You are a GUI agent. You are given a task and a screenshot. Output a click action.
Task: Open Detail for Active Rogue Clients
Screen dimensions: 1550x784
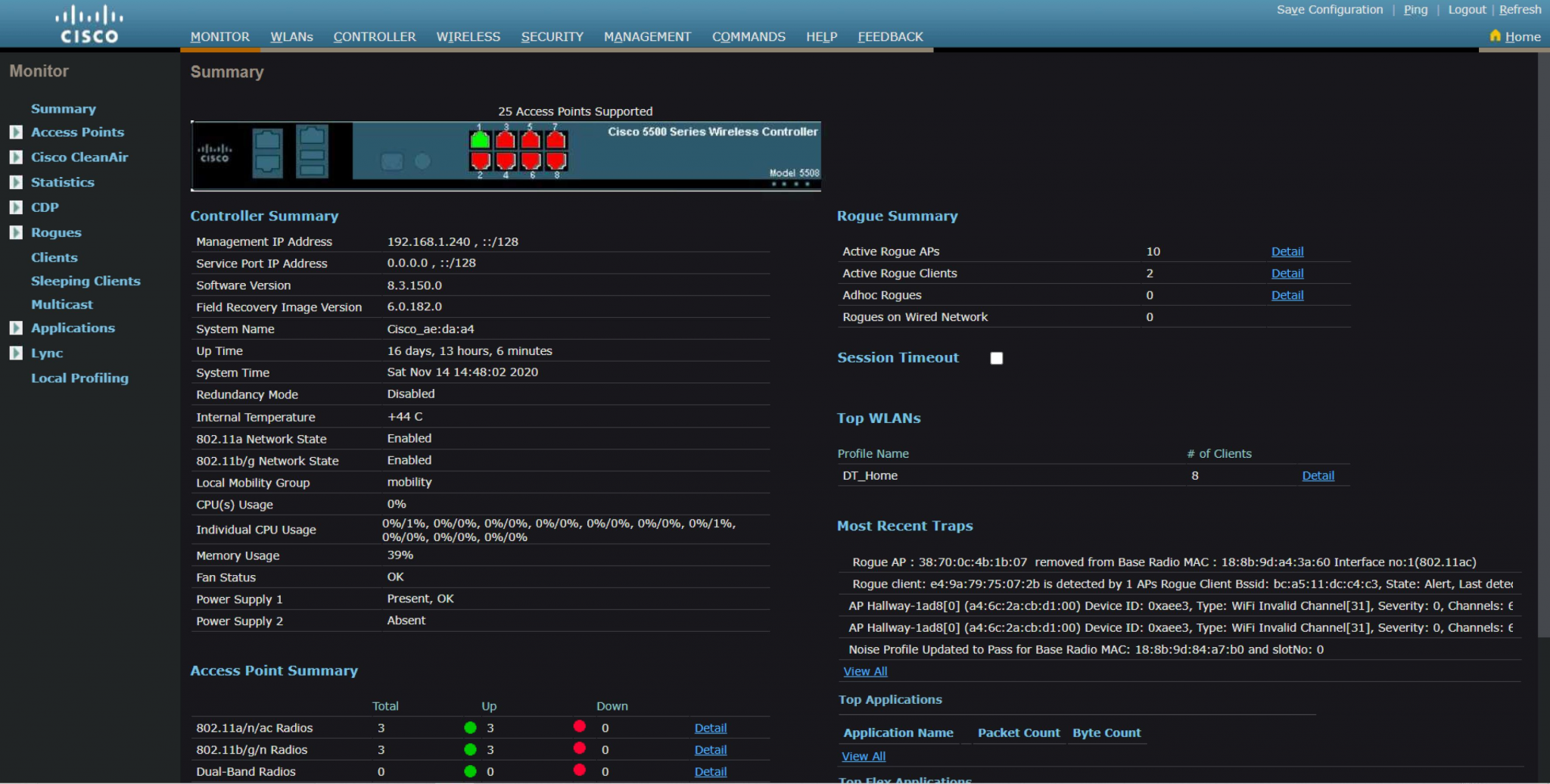[1287, 273]
